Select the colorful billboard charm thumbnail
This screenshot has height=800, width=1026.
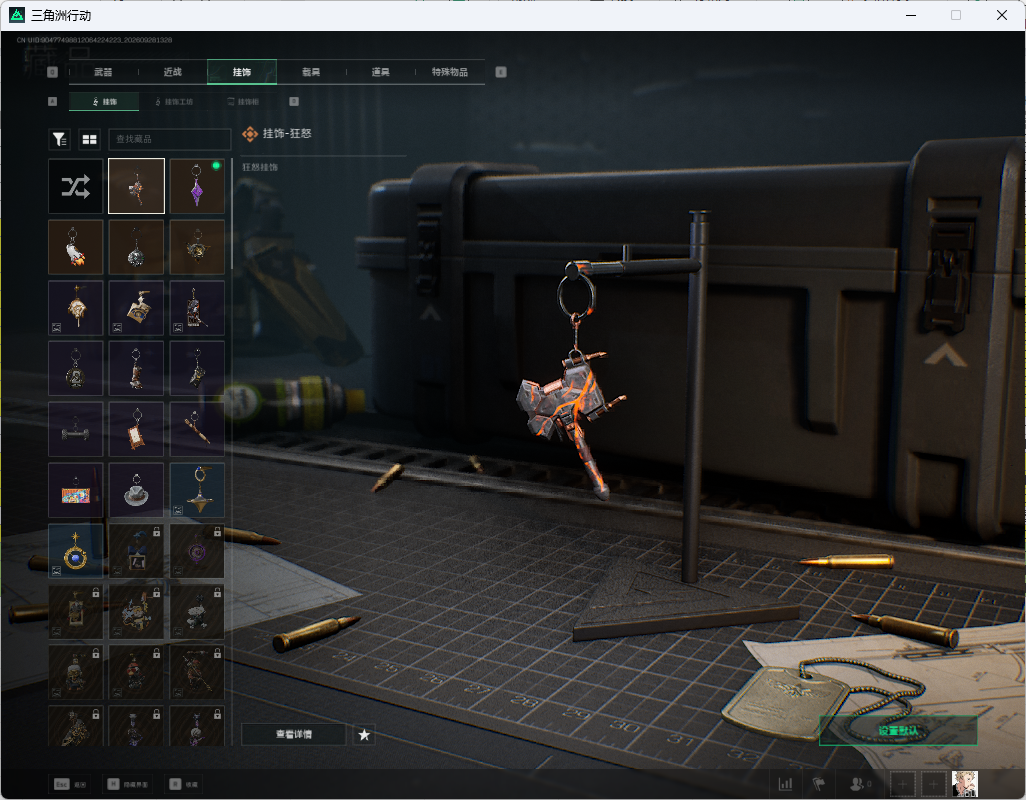76,491
